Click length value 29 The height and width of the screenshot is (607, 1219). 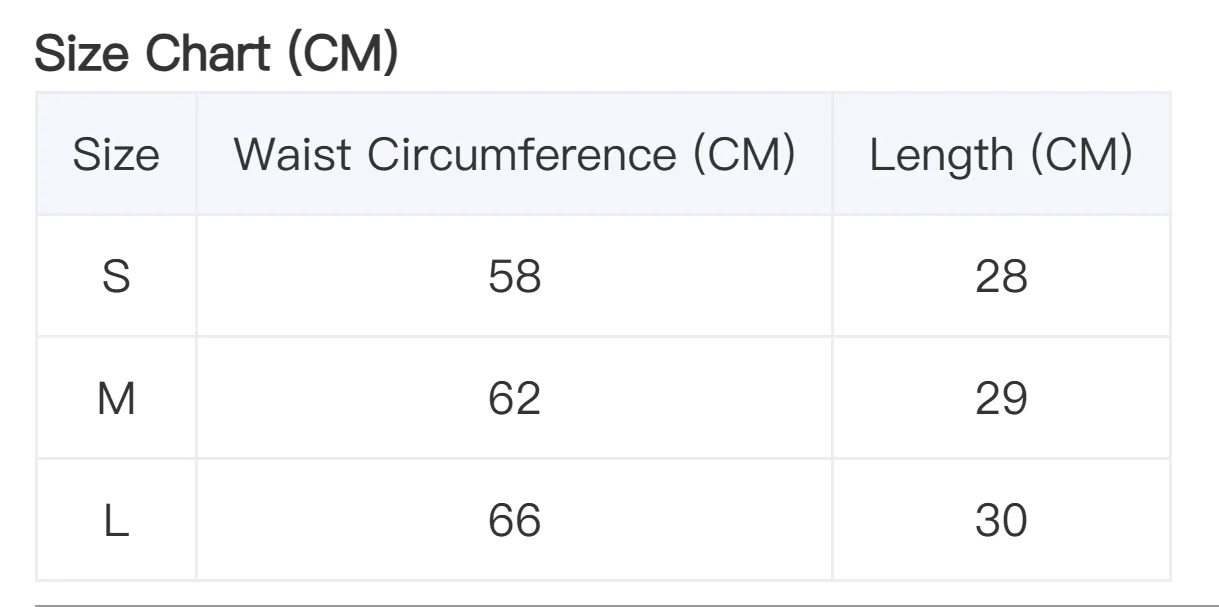[x=1001, y=398]
